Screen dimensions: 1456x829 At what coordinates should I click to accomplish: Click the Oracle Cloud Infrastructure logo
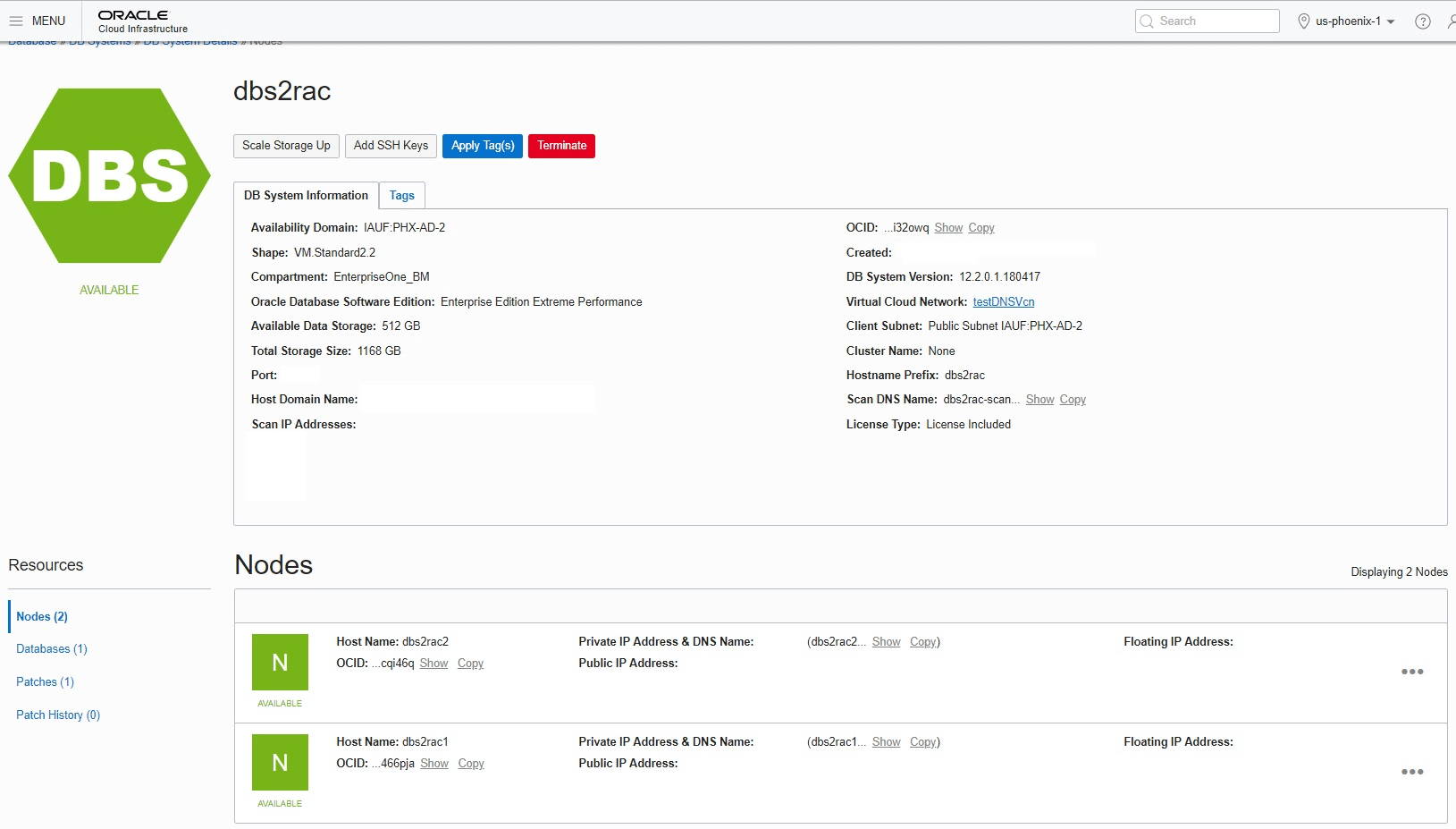[143, 21]
